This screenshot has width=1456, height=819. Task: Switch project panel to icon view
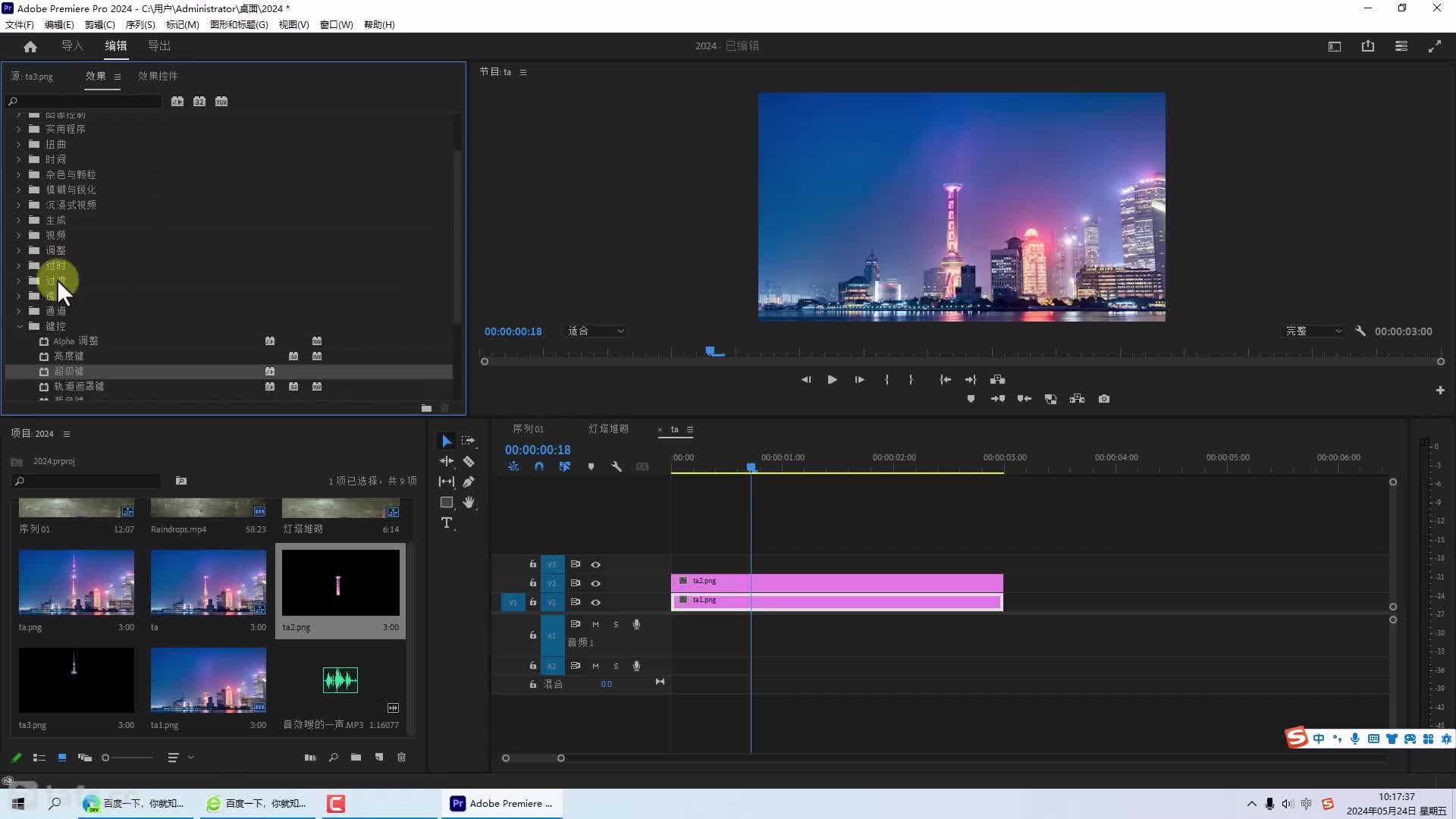pos(62,757)
